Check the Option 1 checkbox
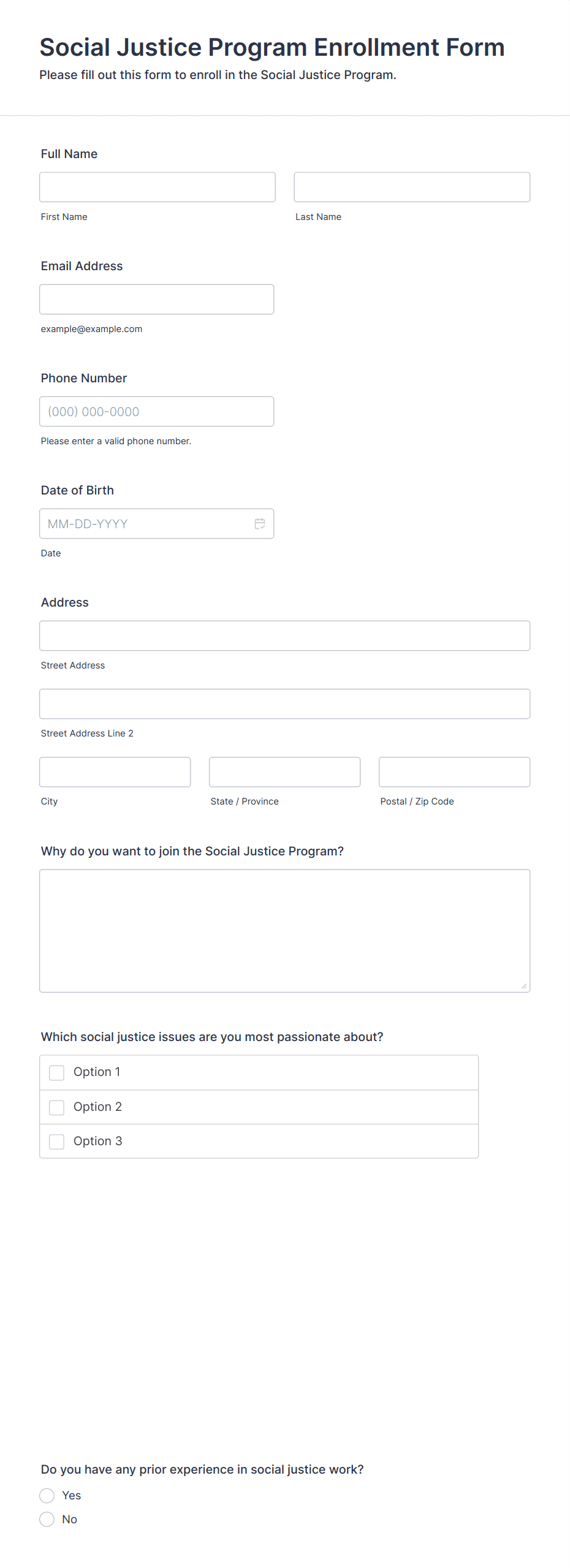The width and height of the screenshot is (570, 1568). 56,1072
